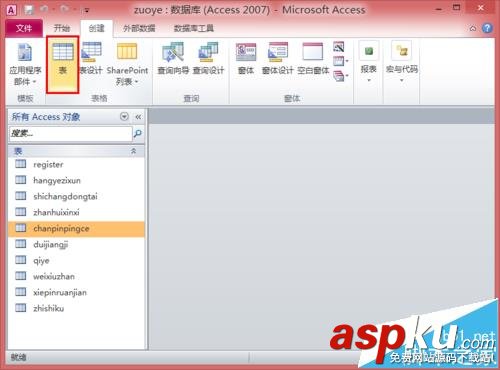Click the 所有 Access 对象 pane header
Image resolution: width=500 pixels, height=370 pixels.
pos(46,117)
